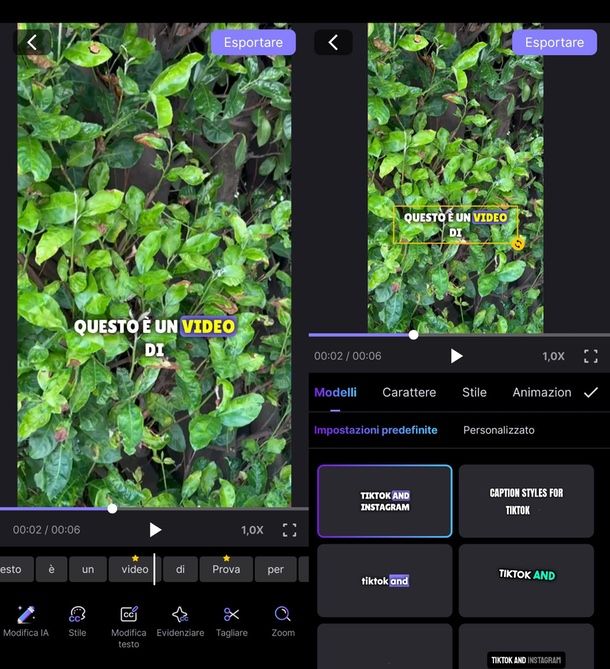Open the Modifica testo tool
The height and width of the screenshot is (669, 610).
click(x=129, y=627)
